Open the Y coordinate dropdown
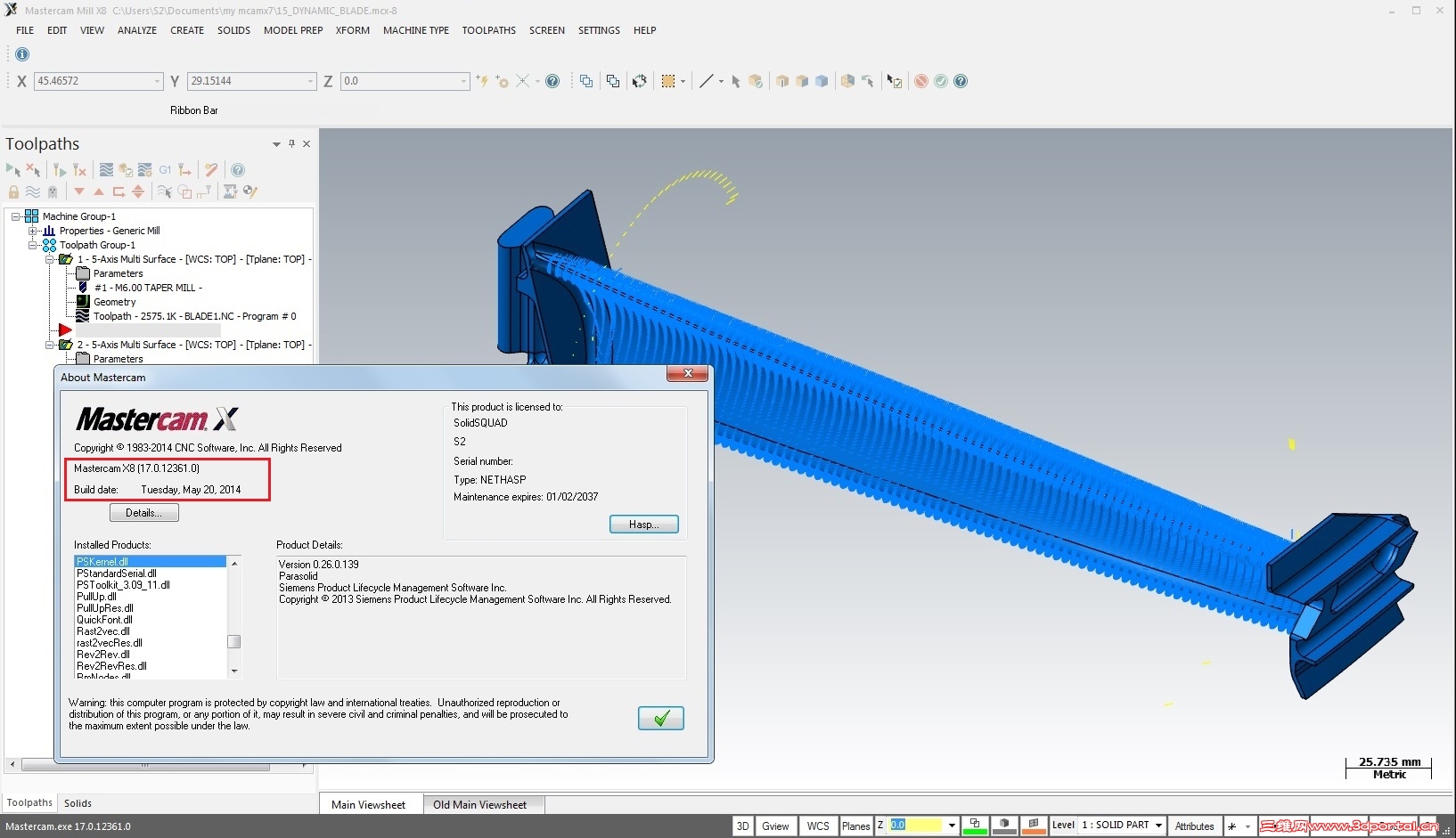This screenshot has width=1456, height=838. point(310,81)
